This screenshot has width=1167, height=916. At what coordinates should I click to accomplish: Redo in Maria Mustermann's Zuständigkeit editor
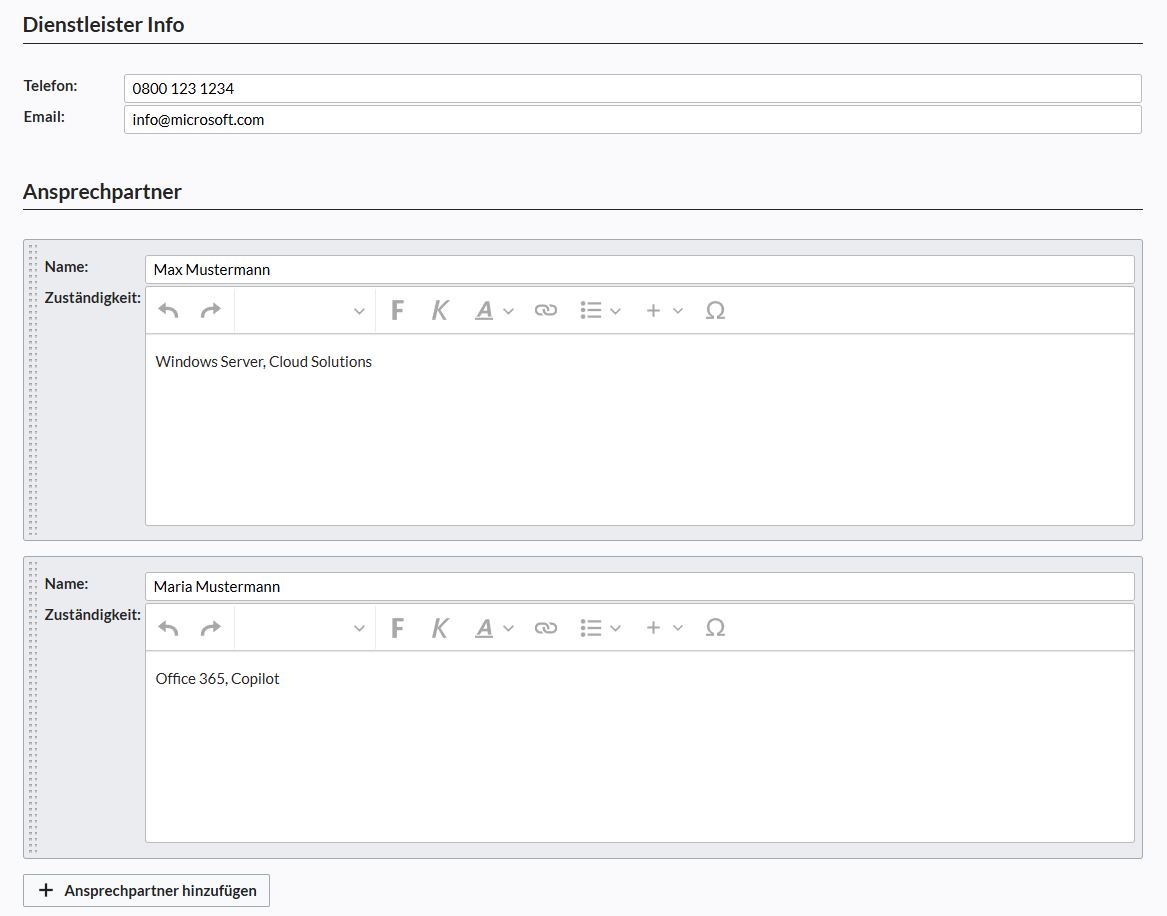211,628
